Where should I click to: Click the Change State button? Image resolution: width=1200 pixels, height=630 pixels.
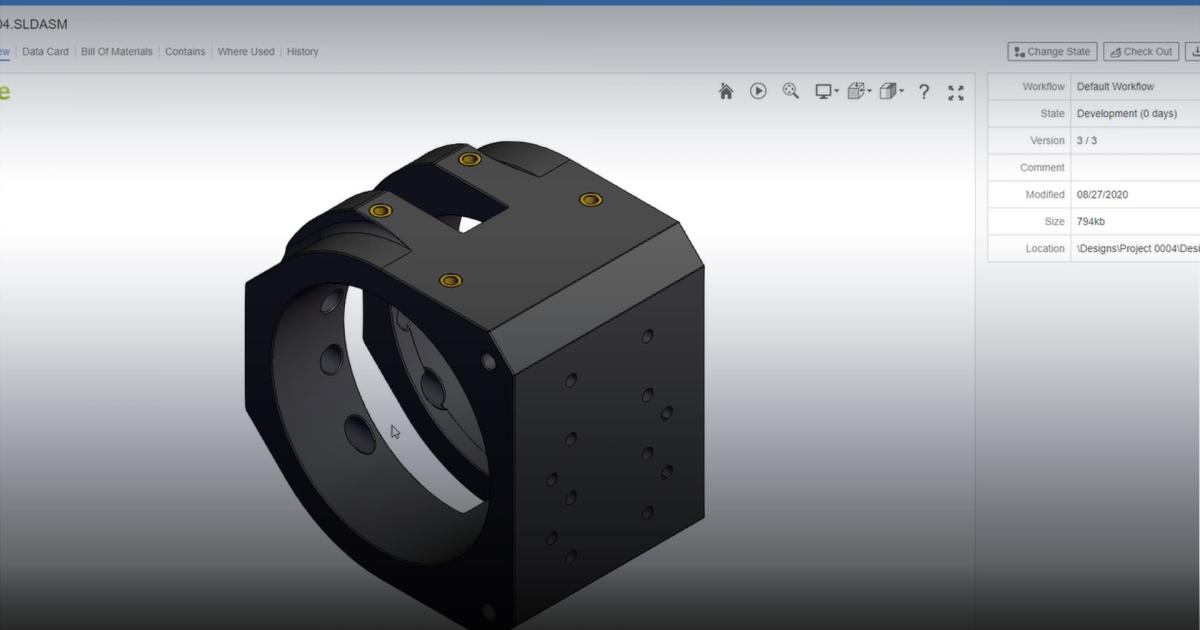[x=1051, y=51]
